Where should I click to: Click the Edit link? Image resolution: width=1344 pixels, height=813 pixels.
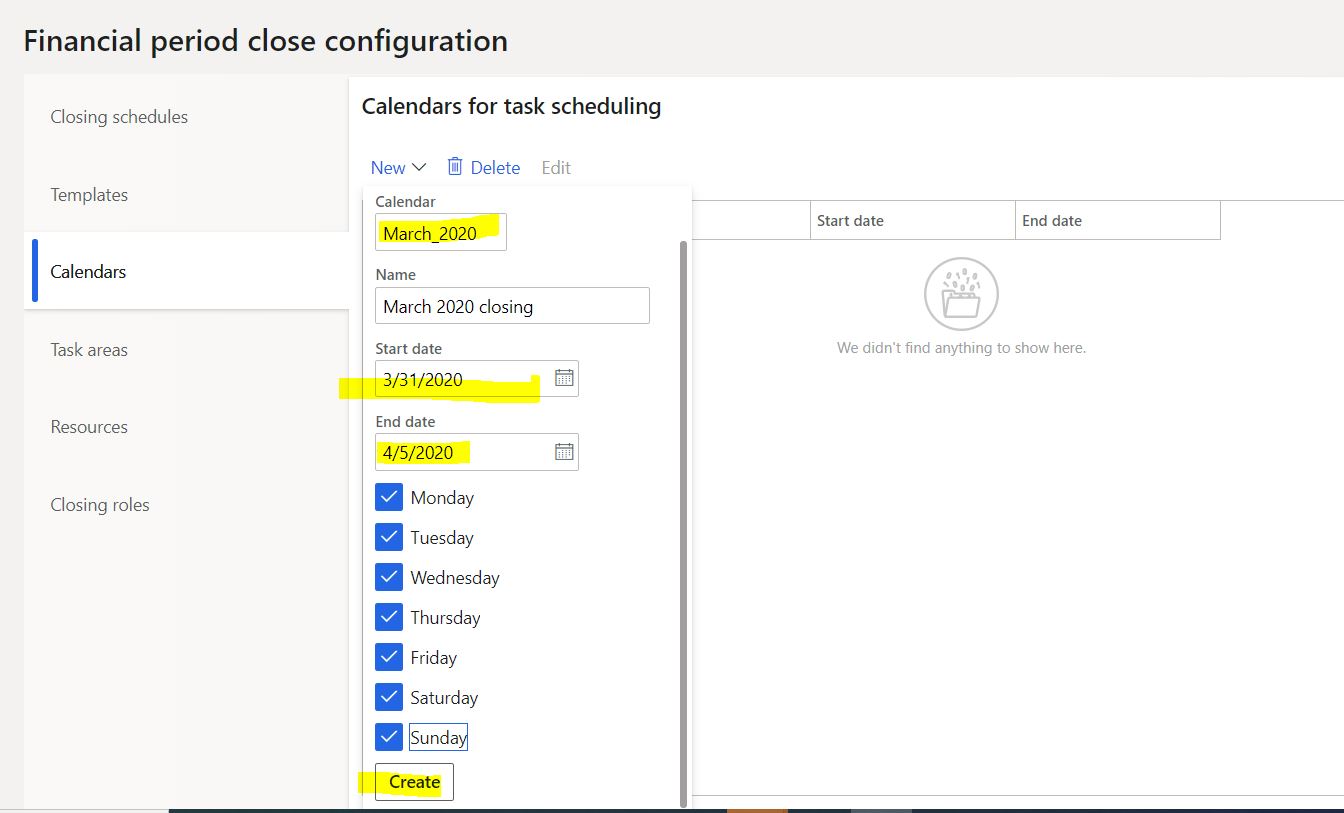556,167
